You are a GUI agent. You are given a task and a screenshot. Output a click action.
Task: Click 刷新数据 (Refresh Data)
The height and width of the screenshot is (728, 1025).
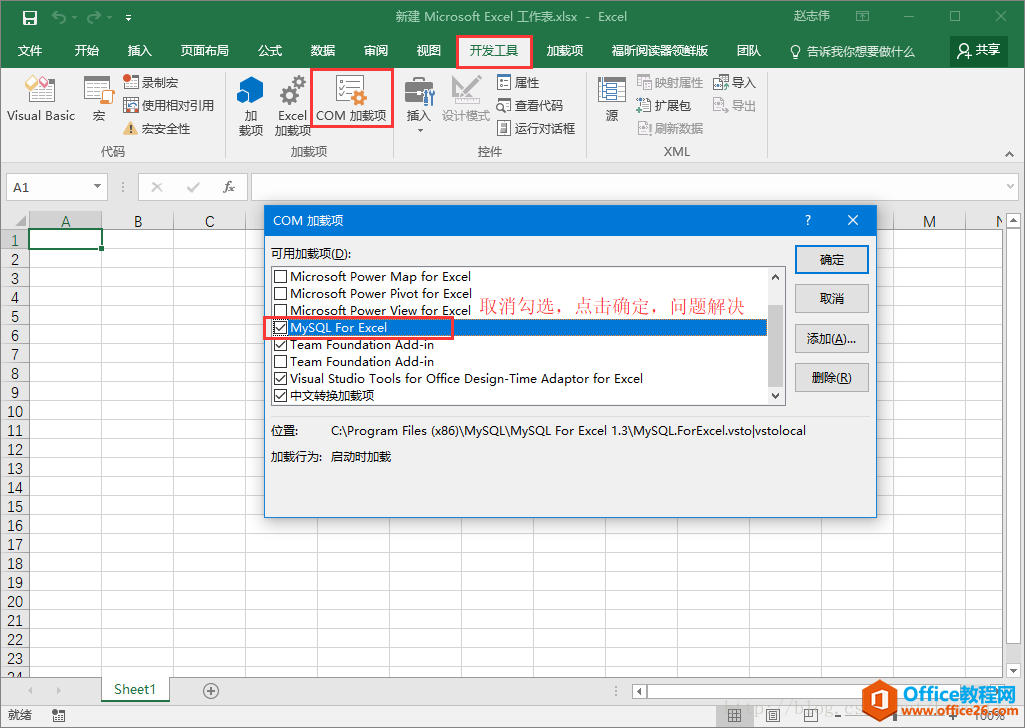click(x=670, y=128)
